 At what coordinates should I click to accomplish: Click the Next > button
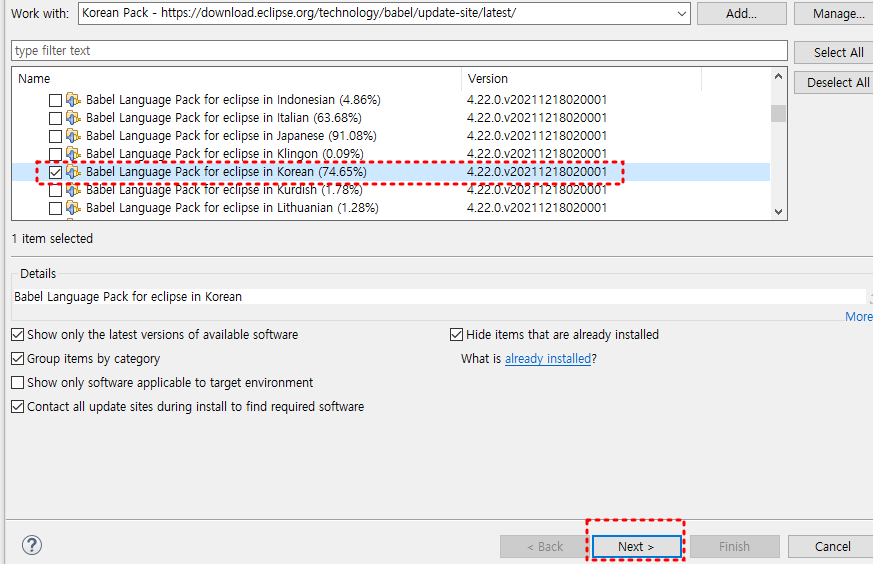(x=636, y=547)
